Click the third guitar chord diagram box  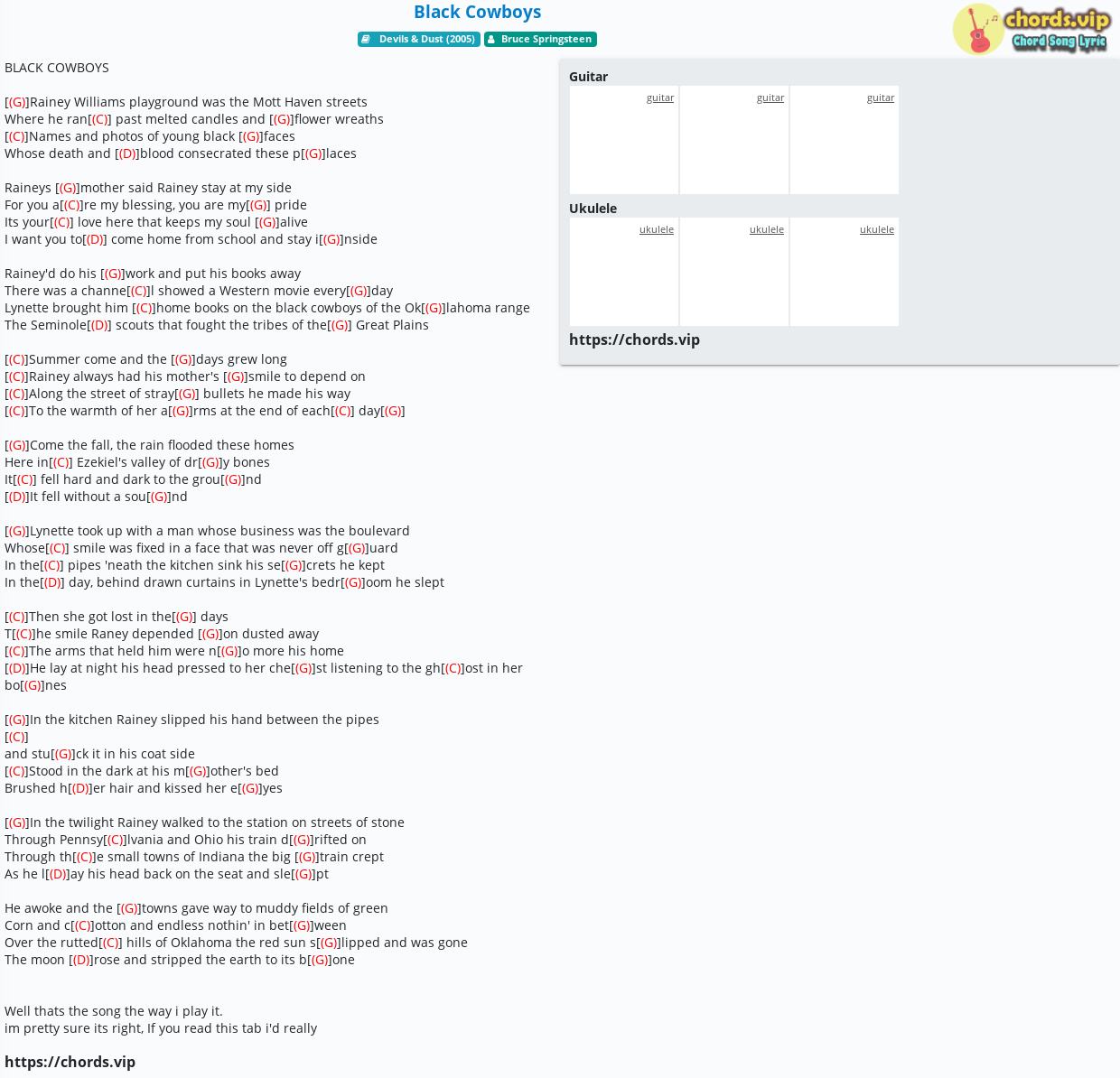tap(845, 140)
